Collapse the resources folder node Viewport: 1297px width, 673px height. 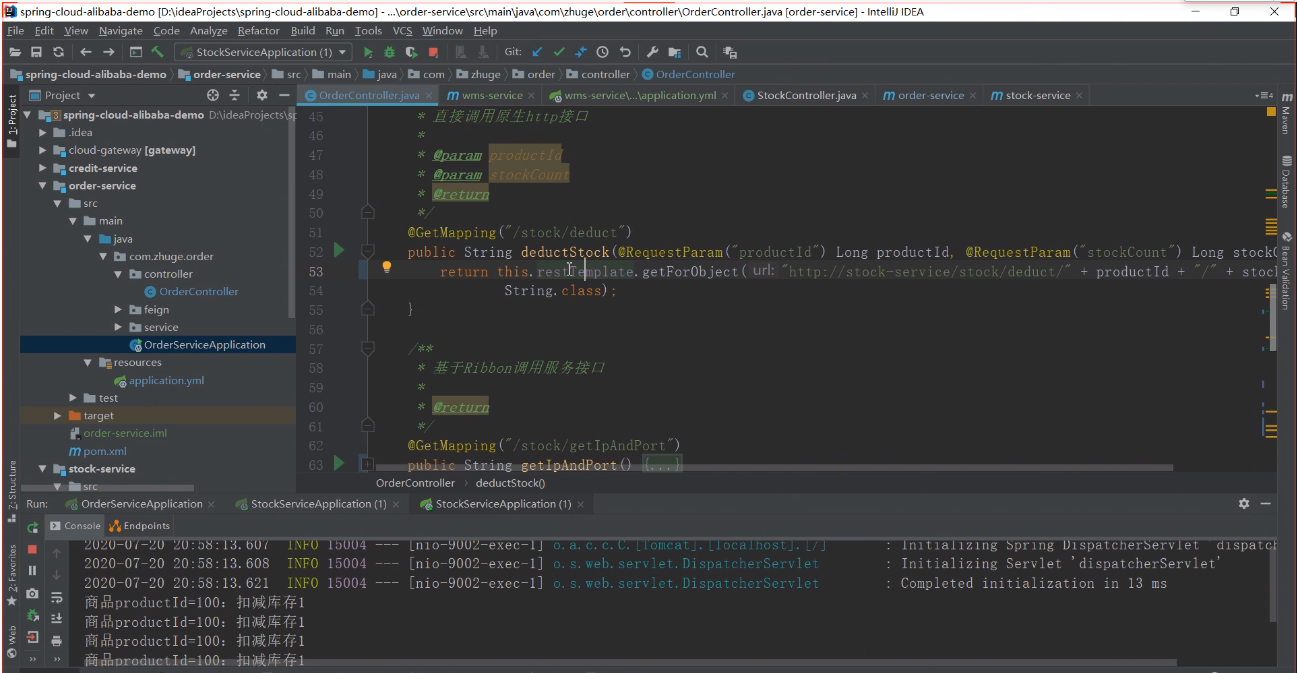click(88, 362)
